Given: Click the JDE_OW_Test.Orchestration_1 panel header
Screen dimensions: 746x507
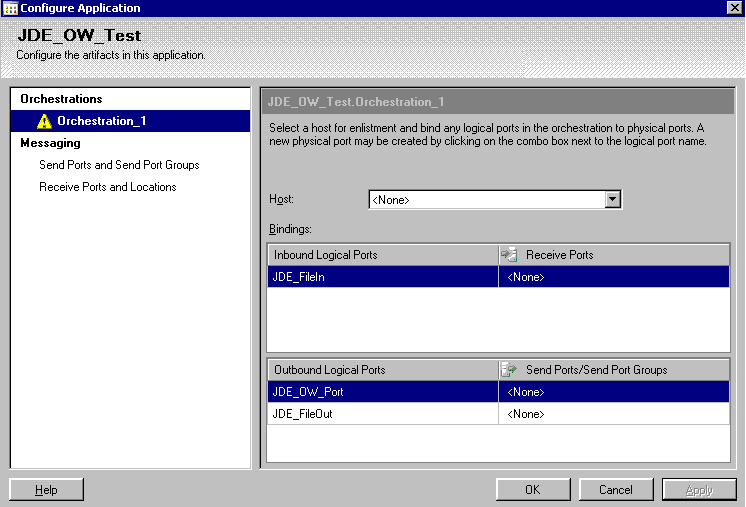Looking at the screenshot, I should 498,102.
